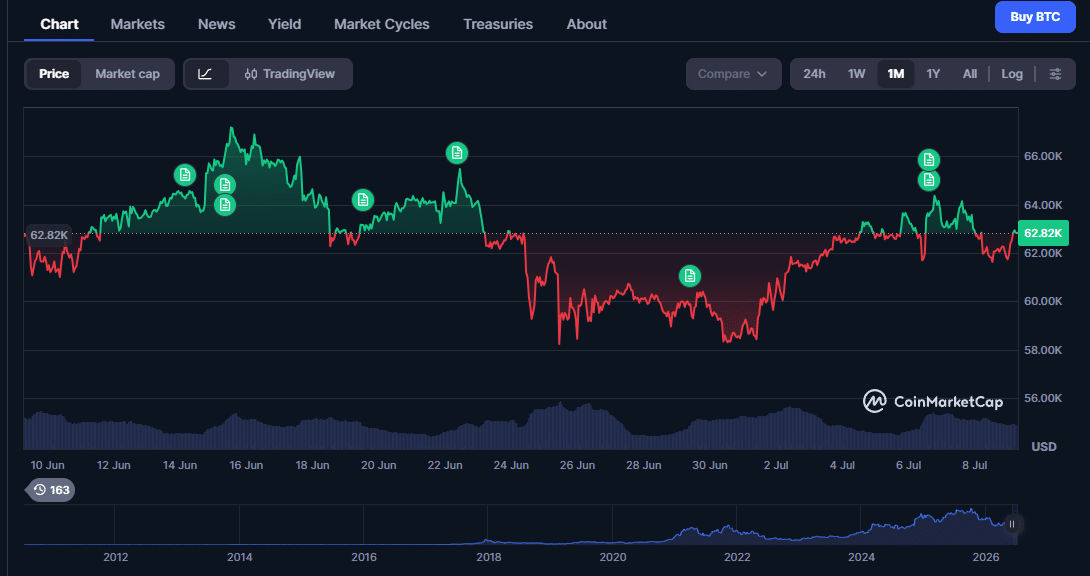Open news marker near 30 Jun
Viewport: 1090px width, 576px height.
point(690,276)
